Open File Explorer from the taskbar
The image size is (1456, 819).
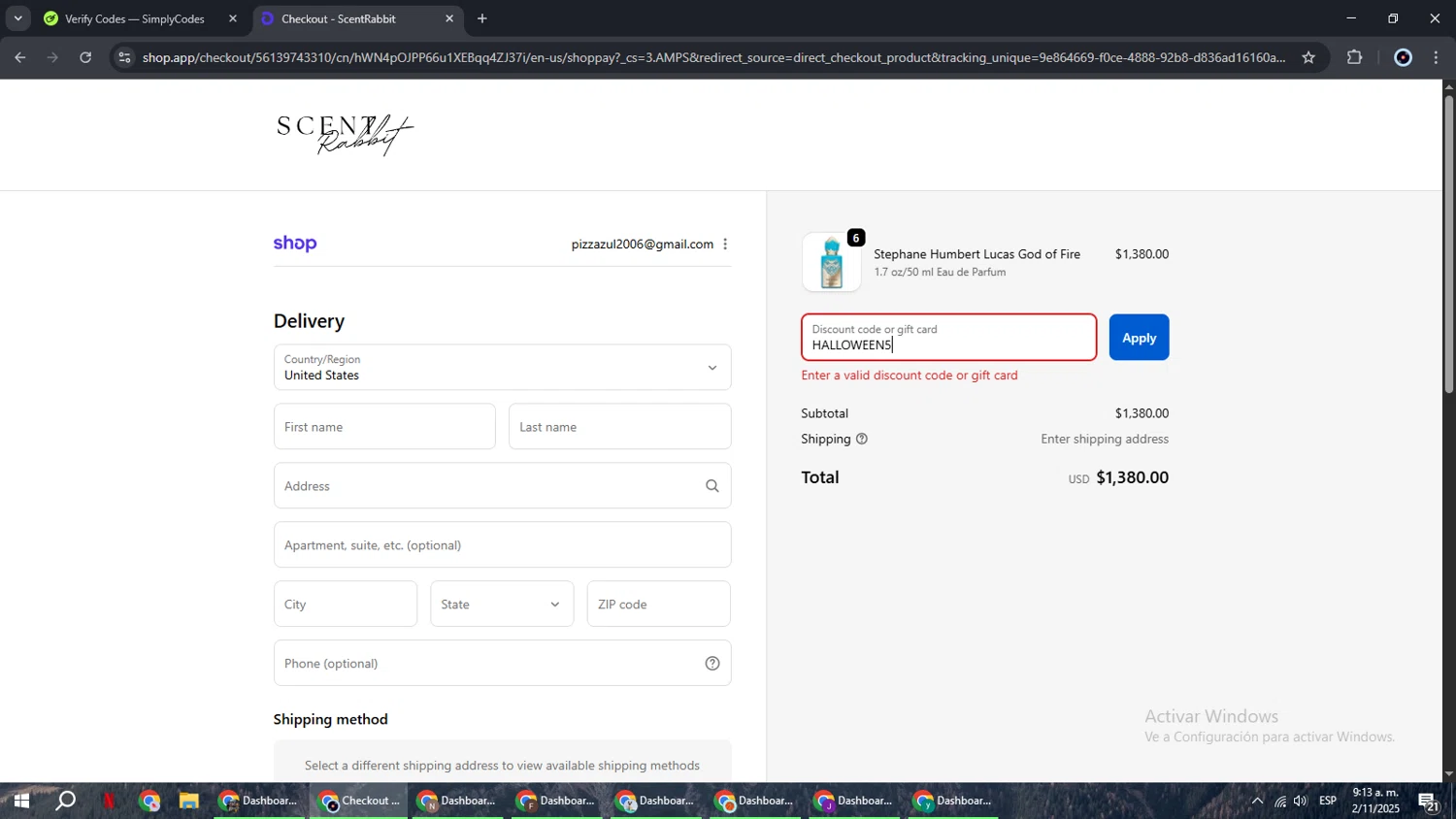188,802
